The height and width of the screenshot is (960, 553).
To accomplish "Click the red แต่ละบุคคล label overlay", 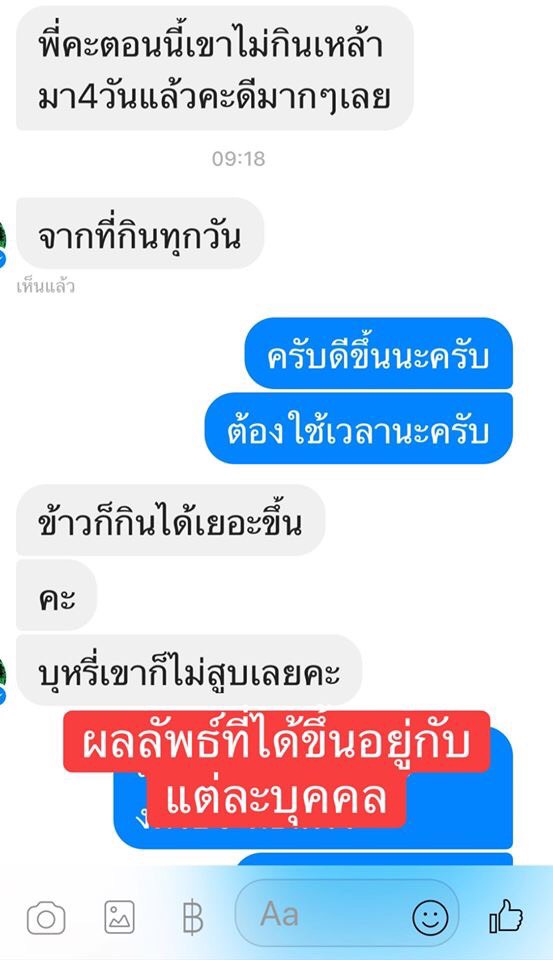I will pos(277,800).
